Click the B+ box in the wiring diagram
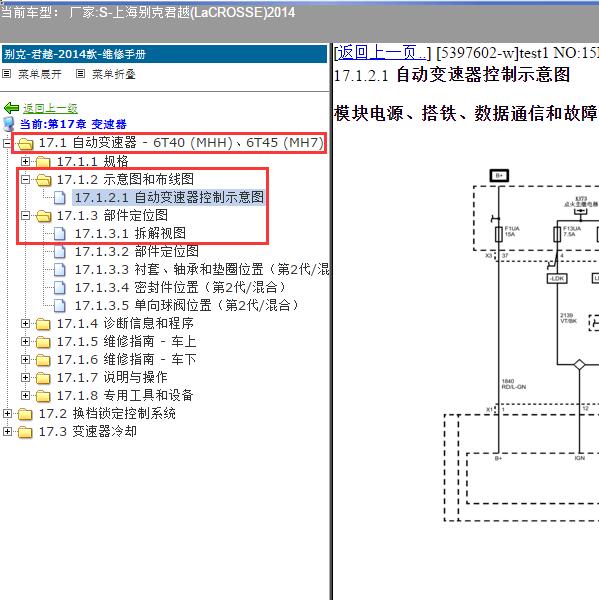 499,176
